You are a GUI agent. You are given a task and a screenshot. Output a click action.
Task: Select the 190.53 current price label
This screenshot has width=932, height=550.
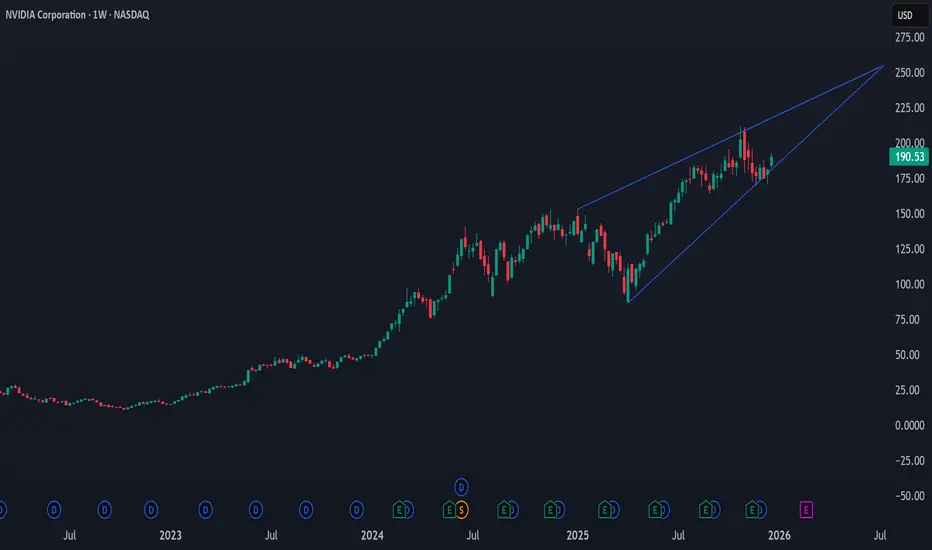click(x=909, y=157)
